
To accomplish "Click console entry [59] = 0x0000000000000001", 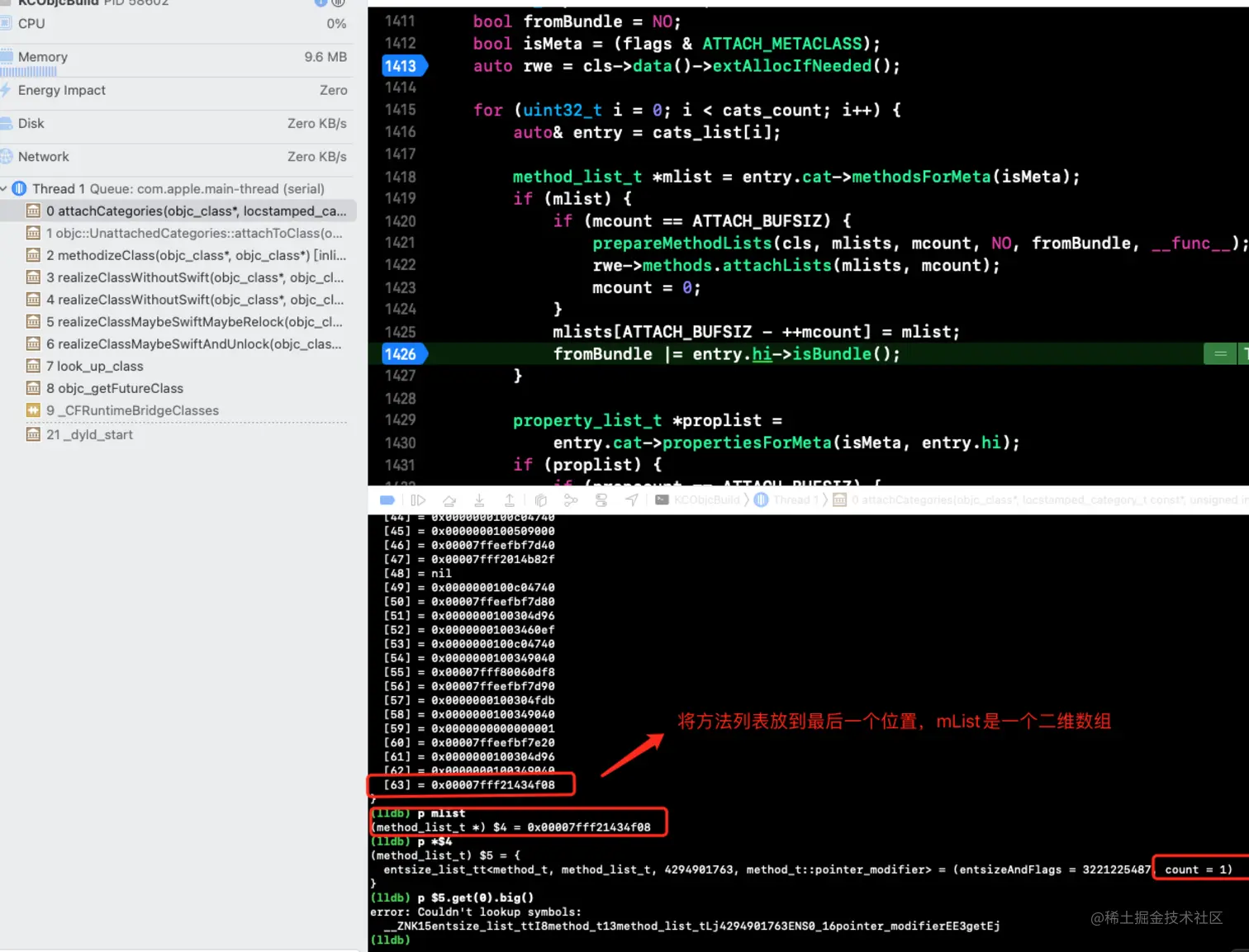I will click(469, 728).
